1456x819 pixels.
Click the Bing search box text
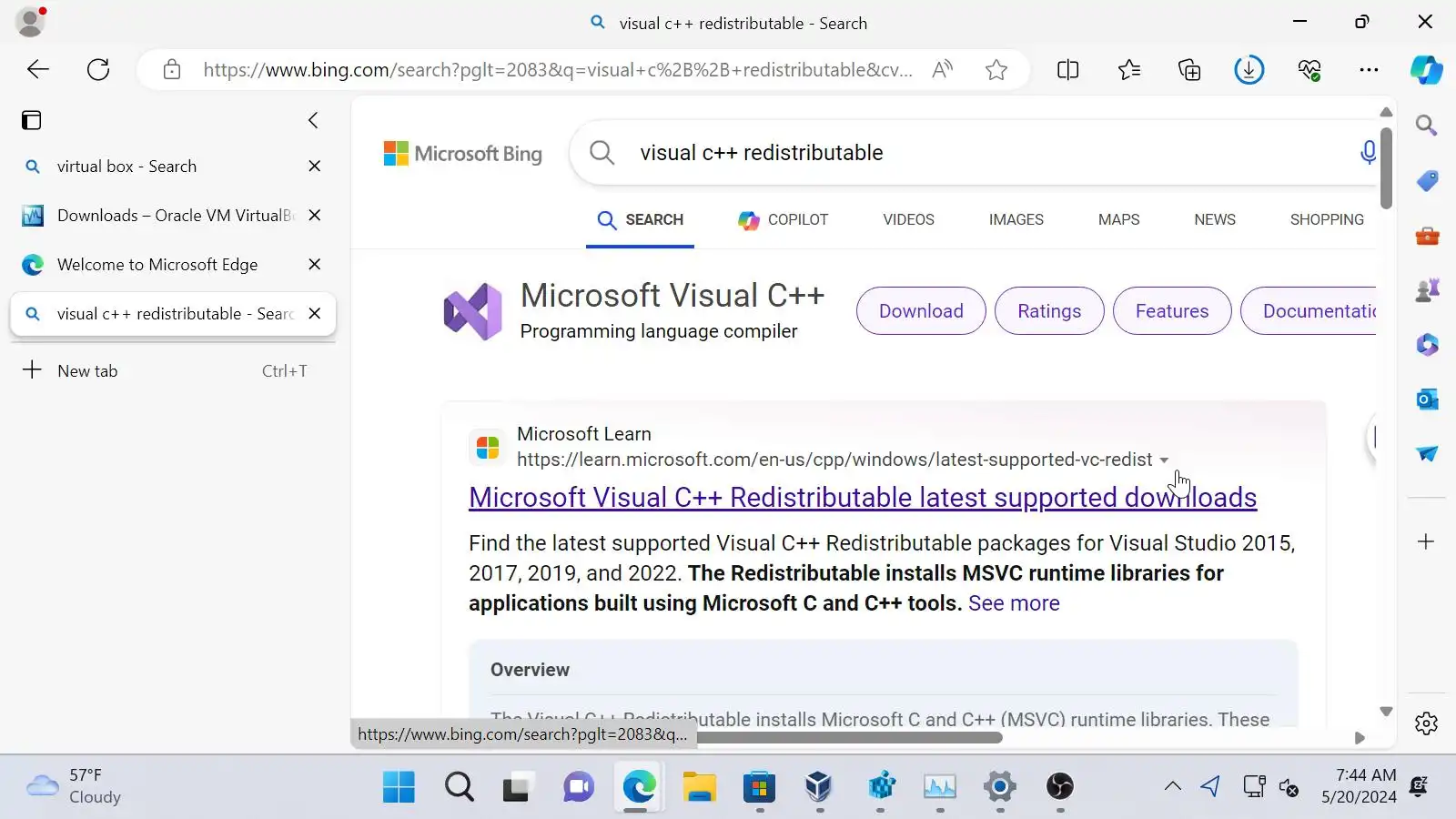(x=762, y=153)
